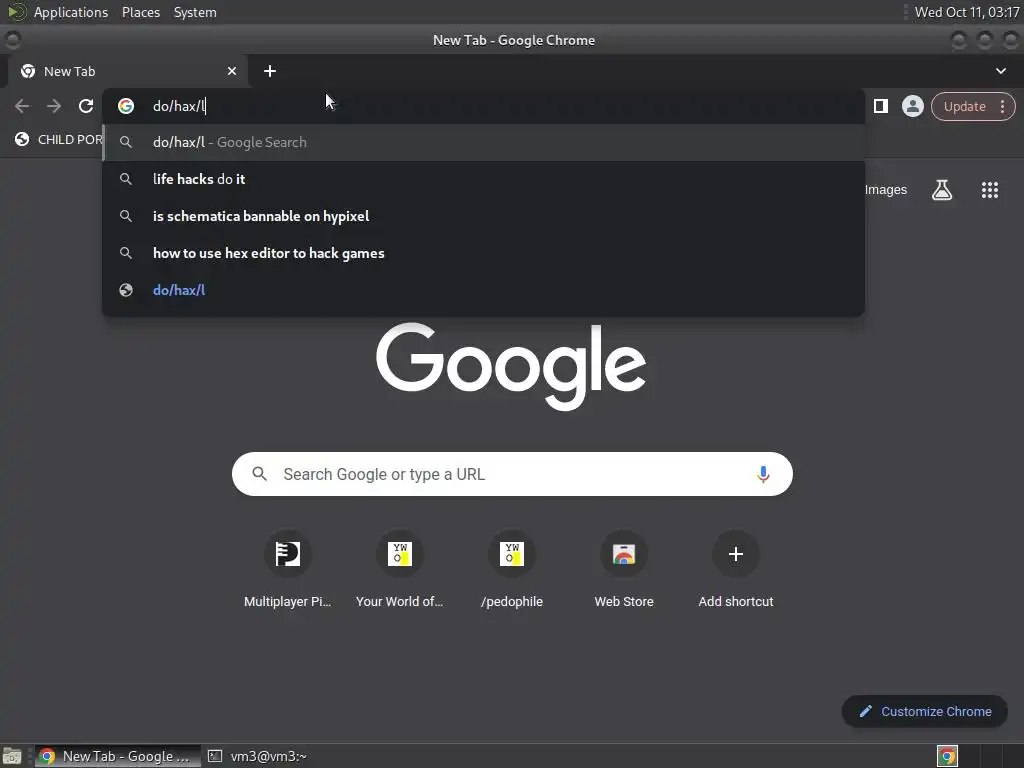1024x768 pixels.
Task: Switch to New Tab - Google taskbar entry
Action: pos(117,756)
